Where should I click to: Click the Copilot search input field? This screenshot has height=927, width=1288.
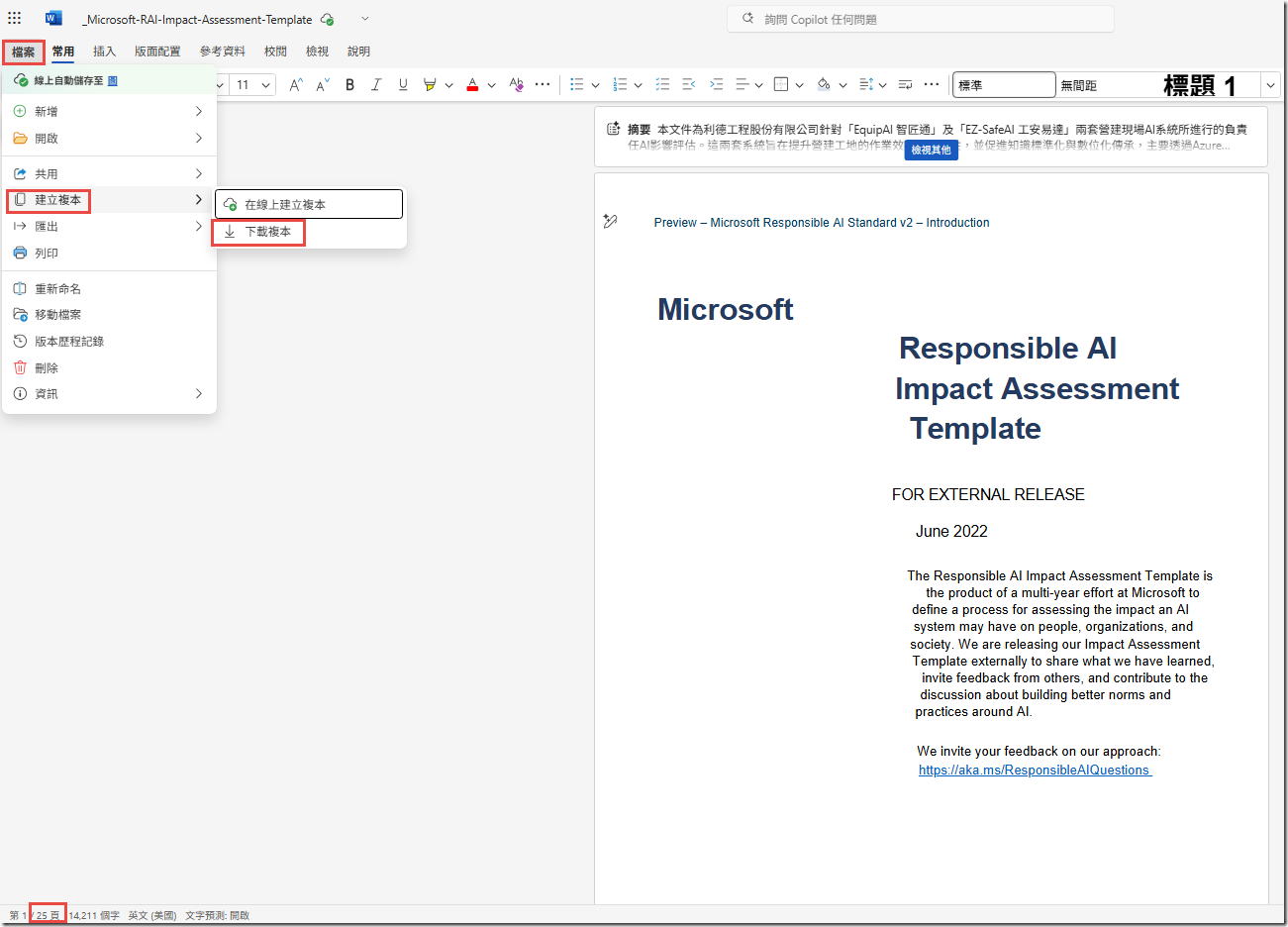[x=921, y=19]
